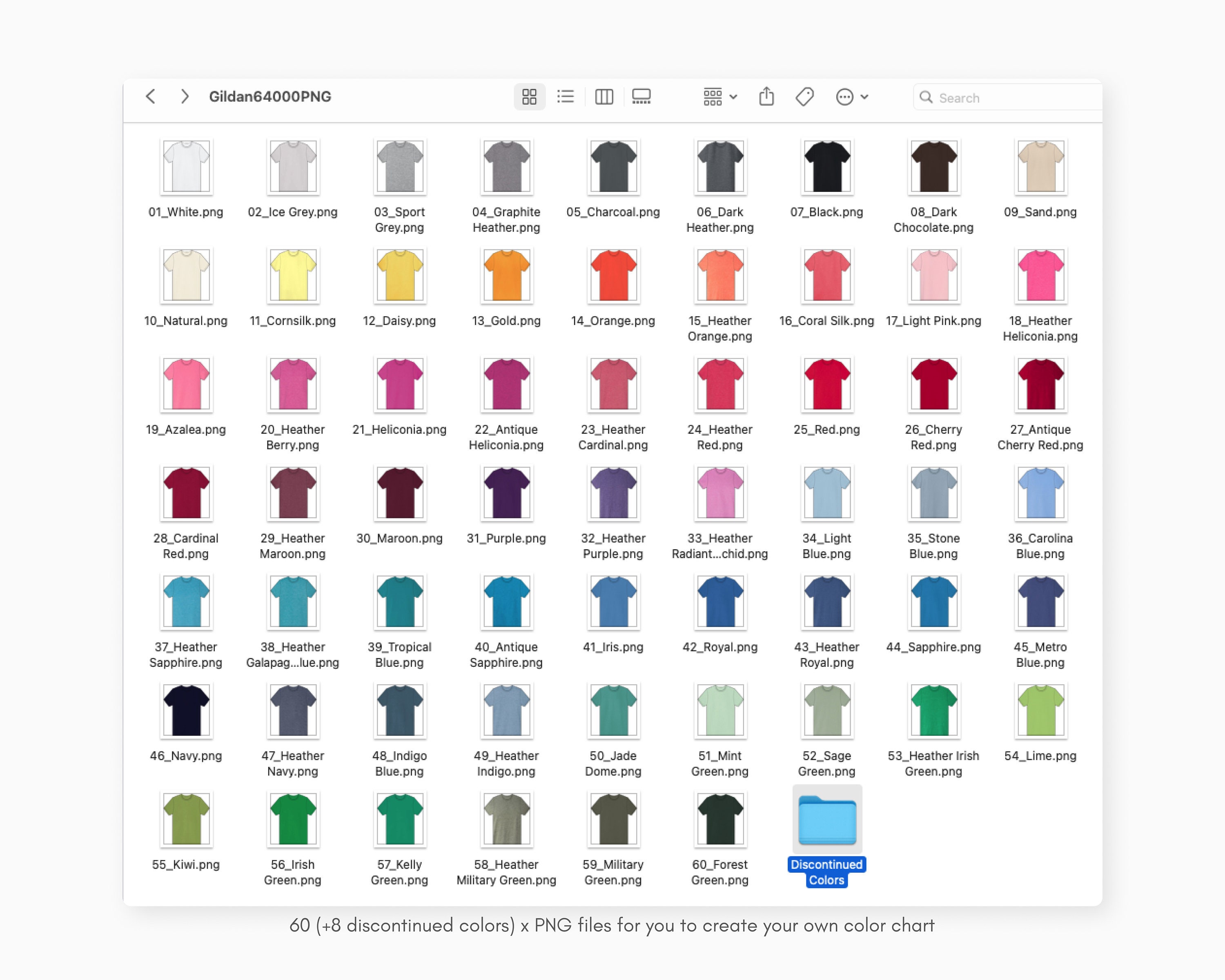The width and height of the screenshot is (1225, 980).
Task: Click the forward navigation arrow
Action: tap(185, 97)
